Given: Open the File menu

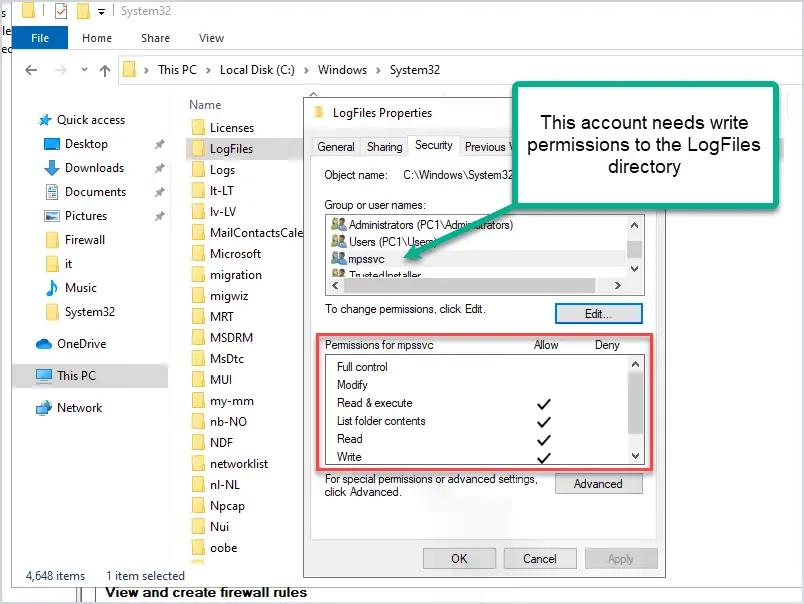Looking at the screenshot, I should pyautogui.click(x=40, y=38).
